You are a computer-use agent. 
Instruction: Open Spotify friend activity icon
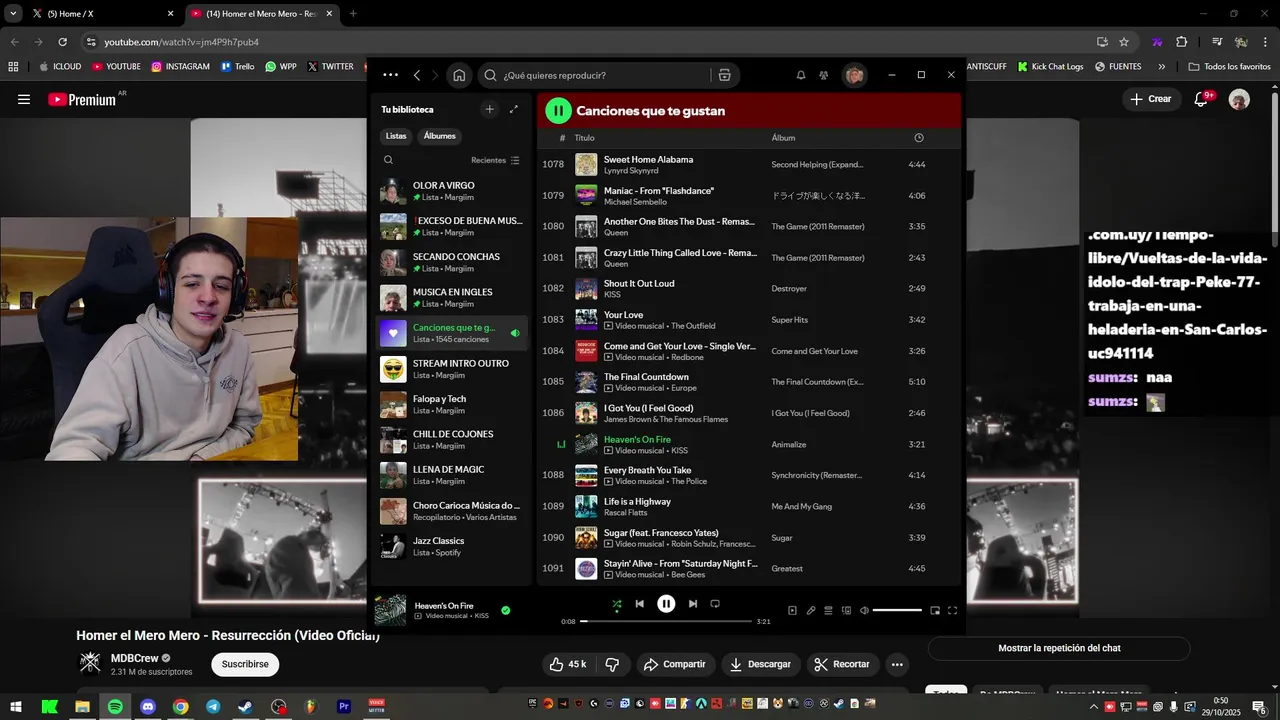(823, 75)
